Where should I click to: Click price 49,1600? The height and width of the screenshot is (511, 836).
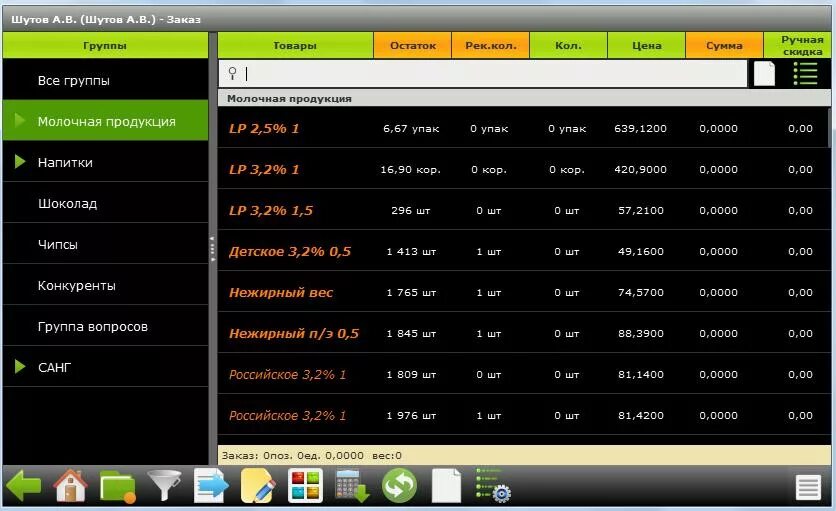click(641, 252)
